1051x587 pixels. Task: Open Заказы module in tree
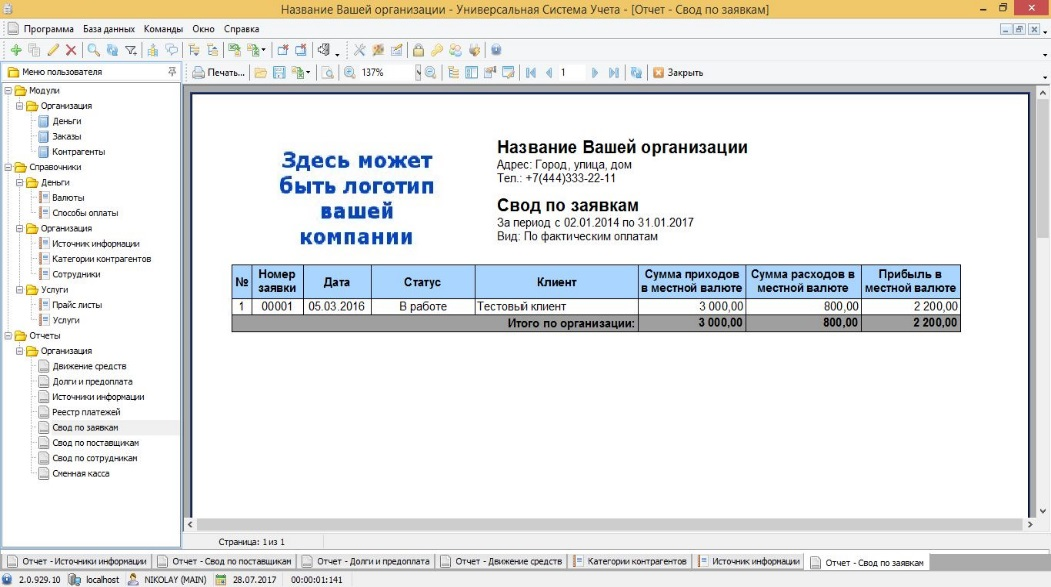point(66,136)
